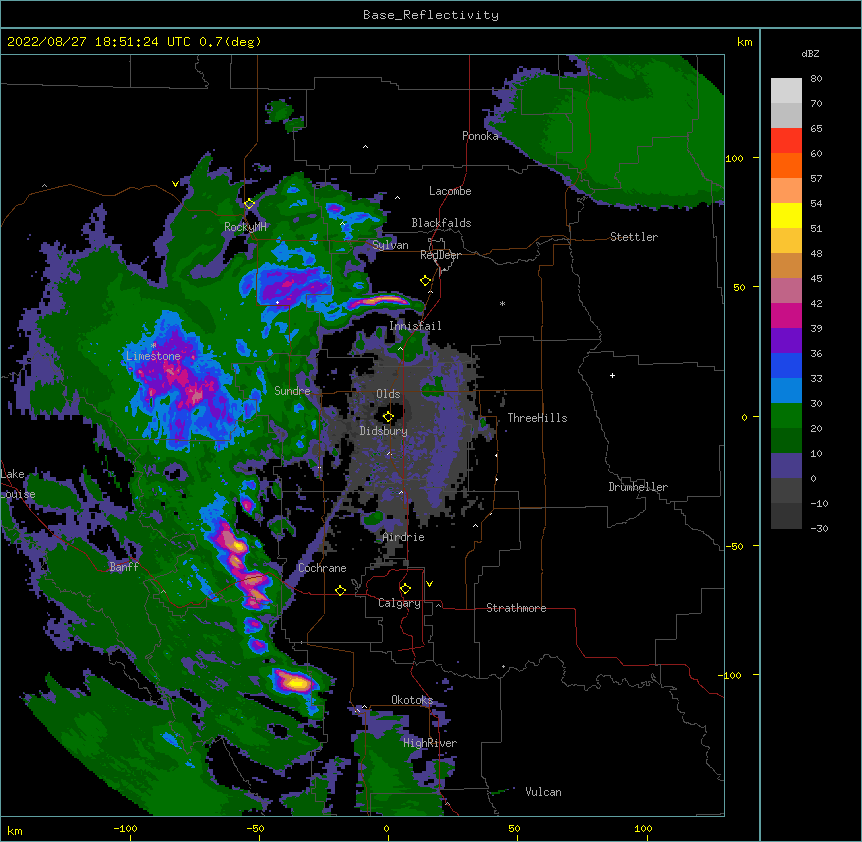
Task: Click the white plus marker north of Drumheller
Action: coord(612,375)
